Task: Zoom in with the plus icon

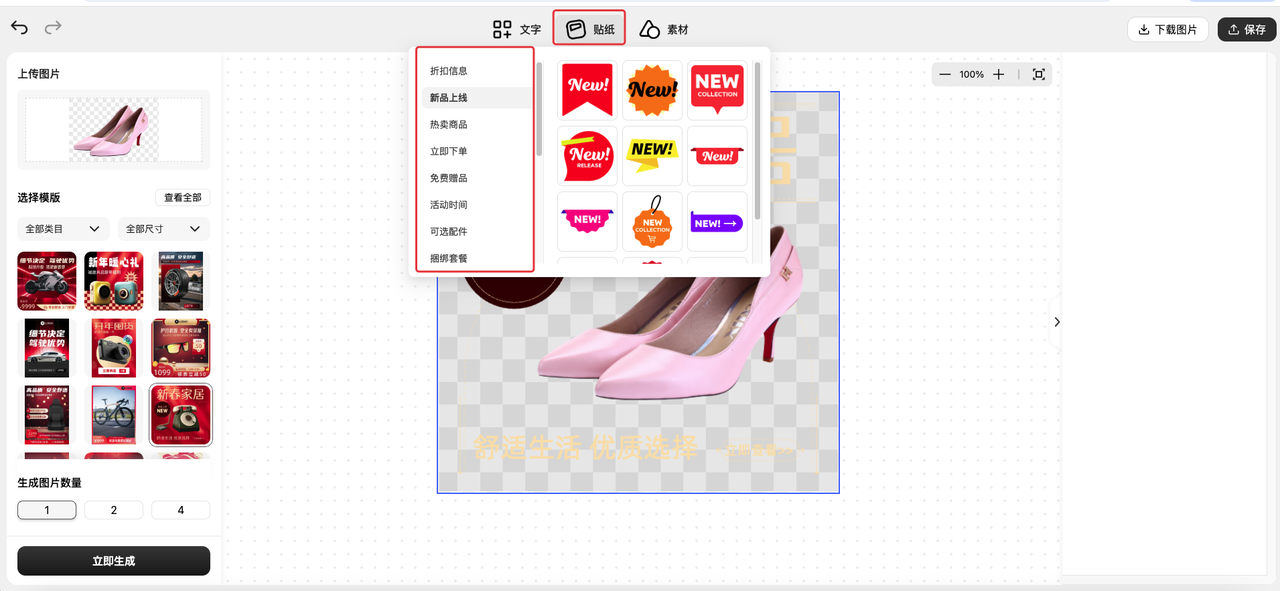Action: pos(998,75)
